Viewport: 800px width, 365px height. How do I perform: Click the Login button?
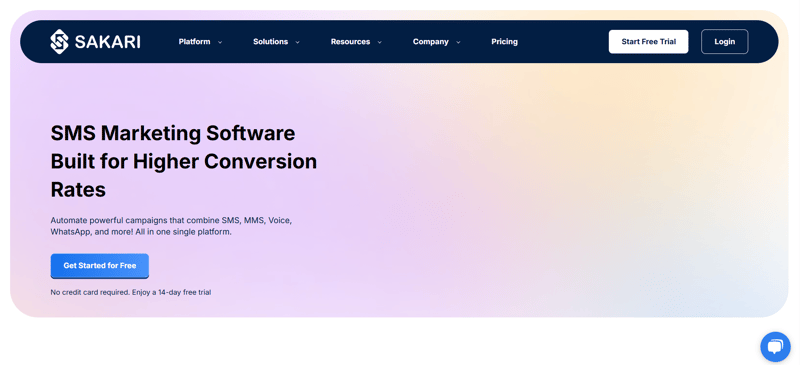(x=724, y=42)
